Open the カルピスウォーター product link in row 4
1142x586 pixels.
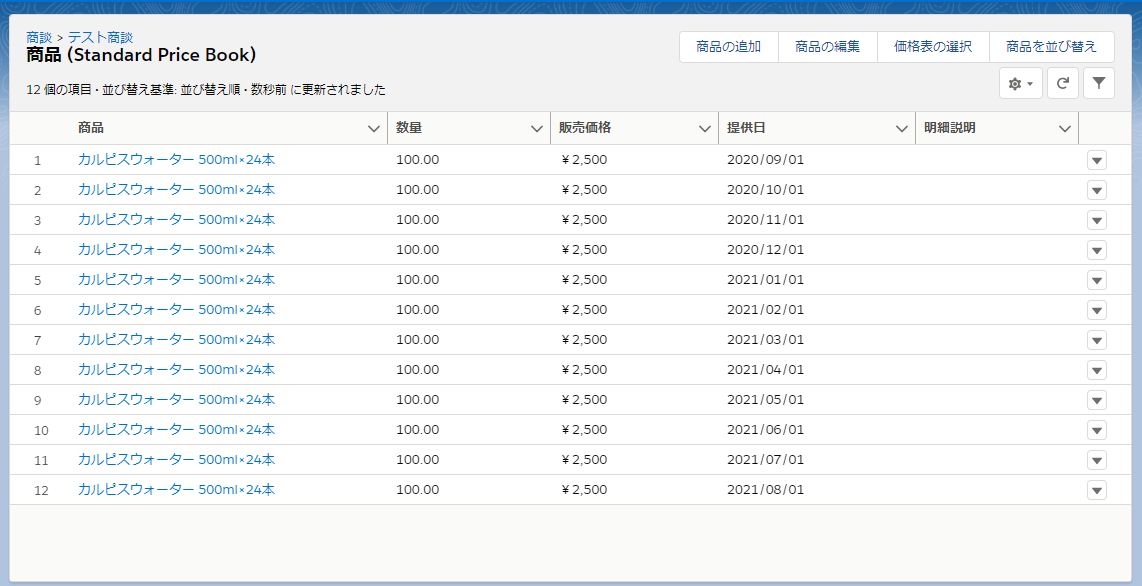(x=176, y=249)
